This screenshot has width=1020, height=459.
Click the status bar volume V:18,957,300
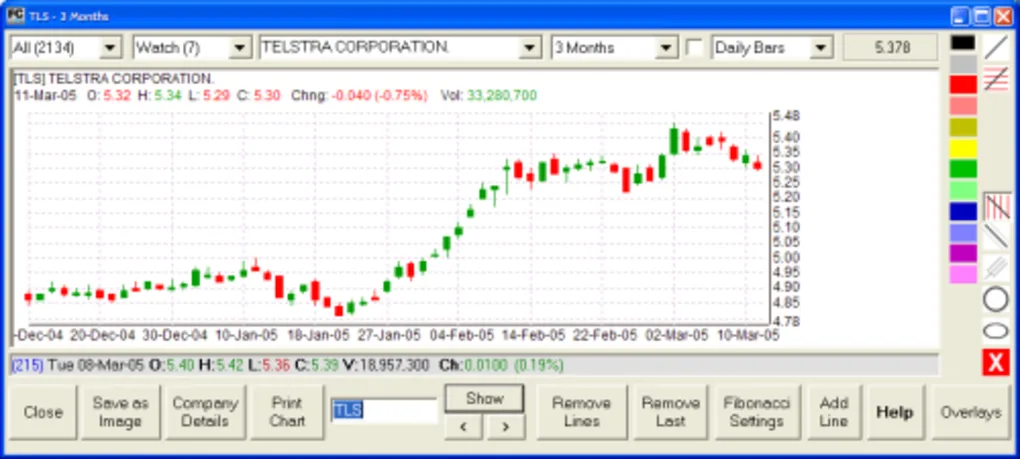(x=388, y=365)
